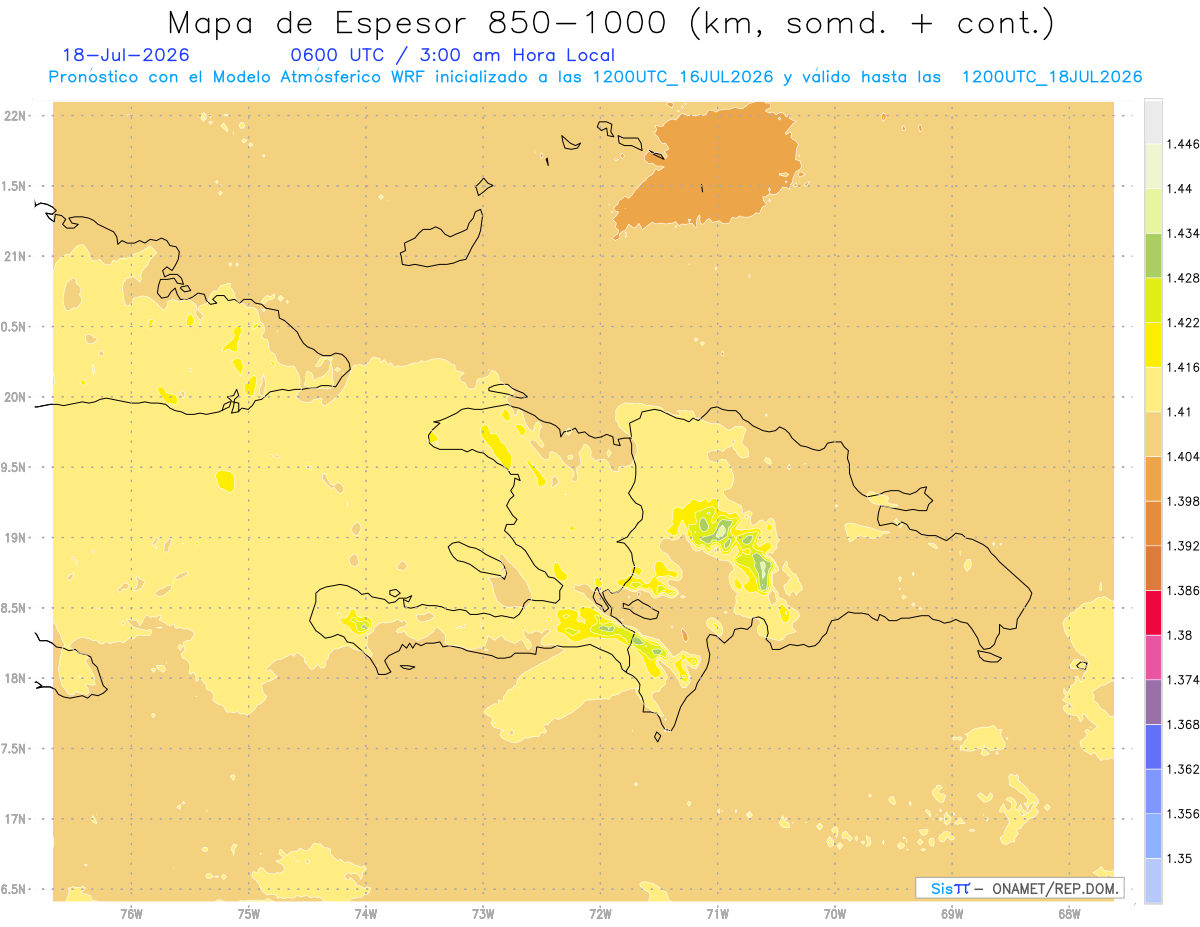Screen dimensions: 1200x927
Task: Click the "75W" longitude label
Action: [249, 913]
